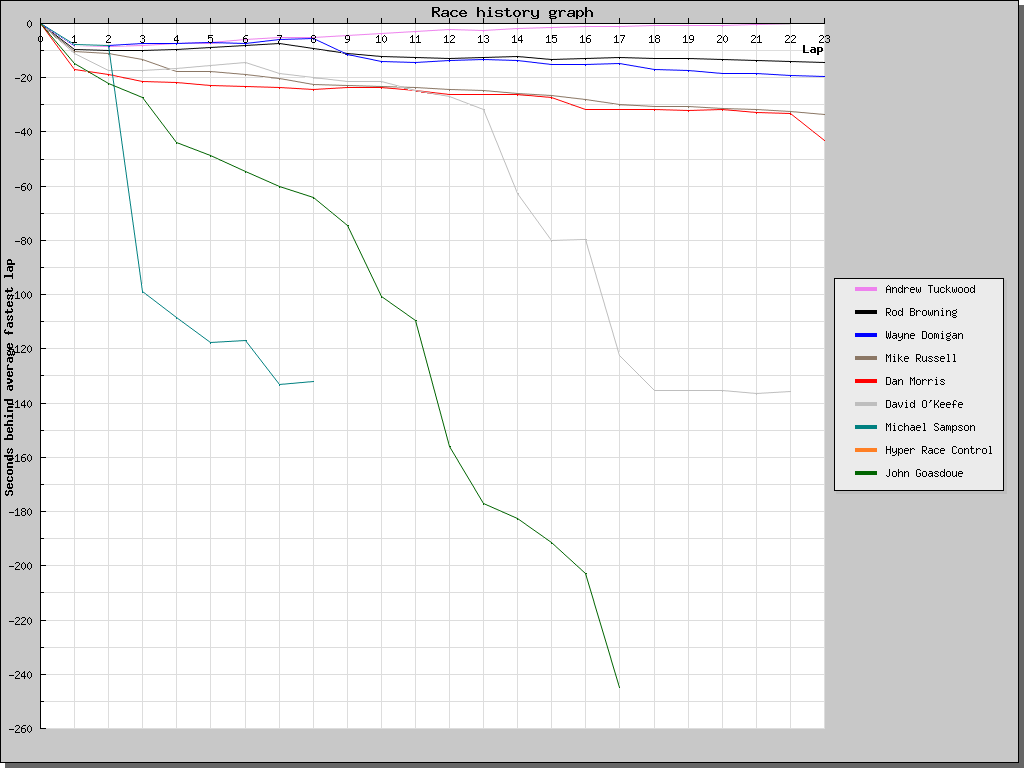Select the legend name John Goasdoue

pyautogui.click(x=924, y=473)
